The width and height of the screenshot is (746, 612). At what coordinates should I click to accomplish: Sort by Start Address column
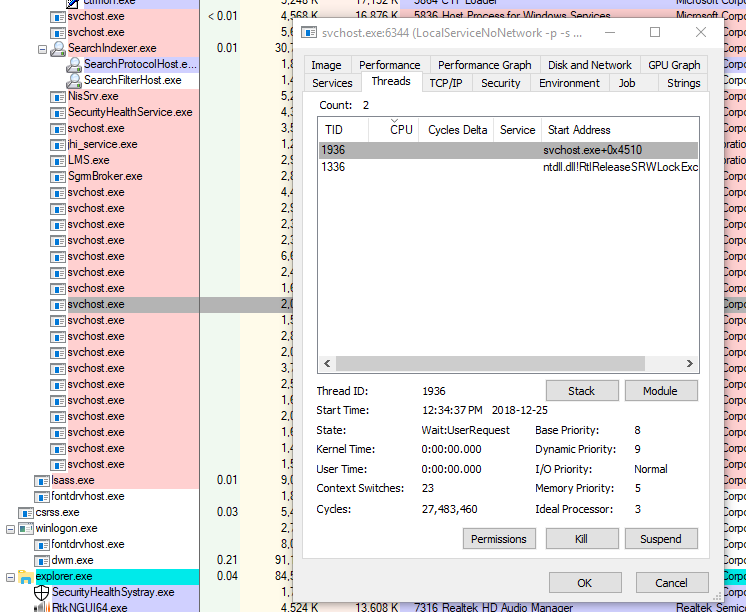[620, 130]
